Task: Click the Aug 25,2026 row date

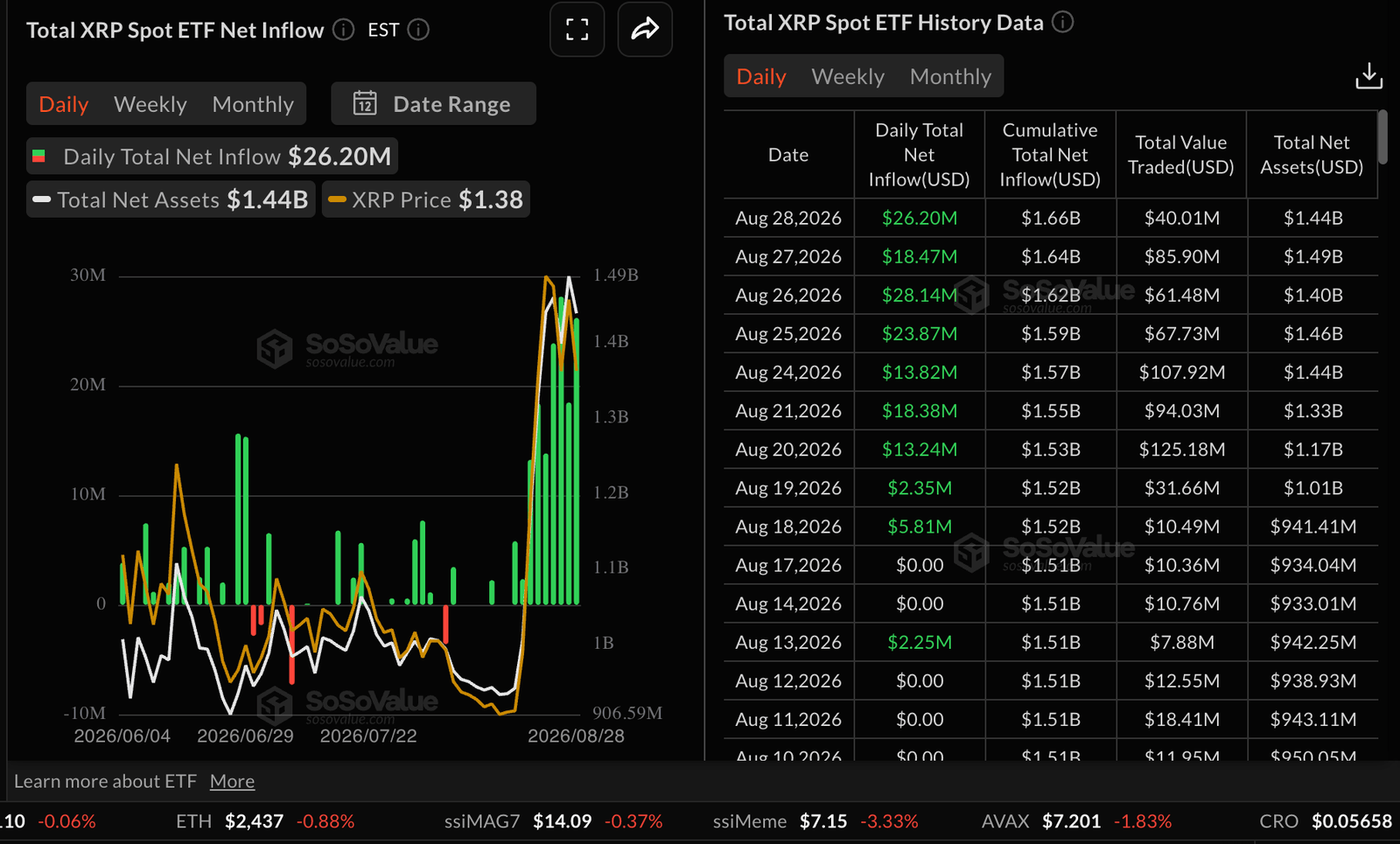Action: [x=788, y=333]
